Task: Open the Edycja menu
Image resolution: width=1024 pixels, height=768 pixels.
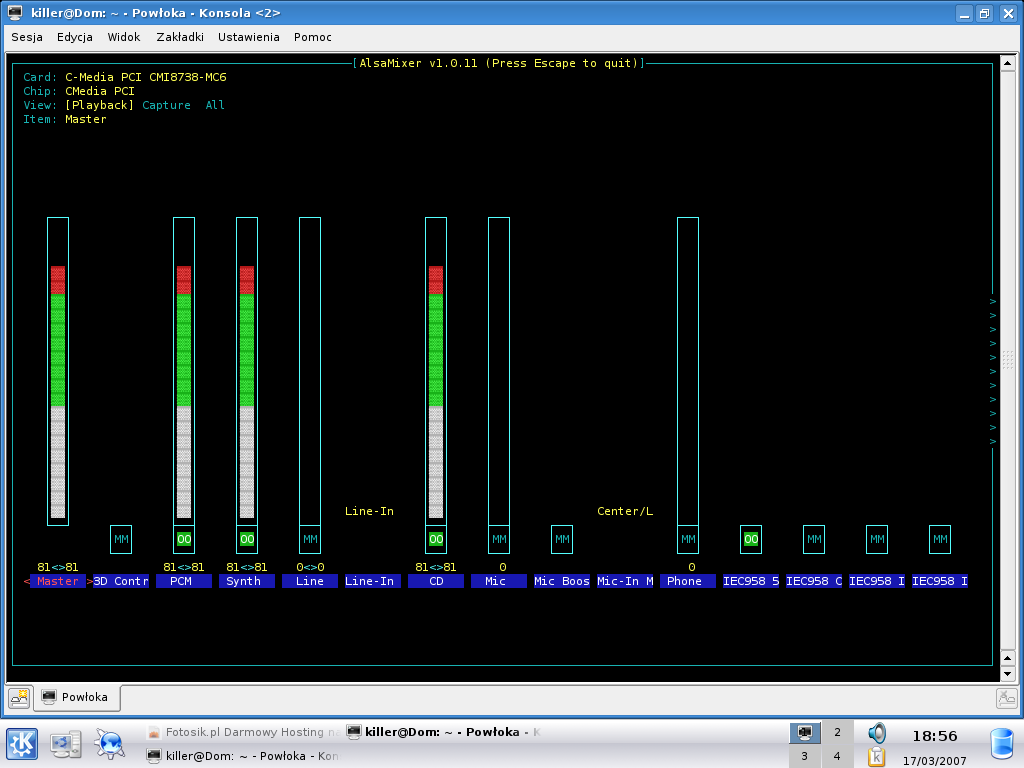Action: click(x=74, y=37)
